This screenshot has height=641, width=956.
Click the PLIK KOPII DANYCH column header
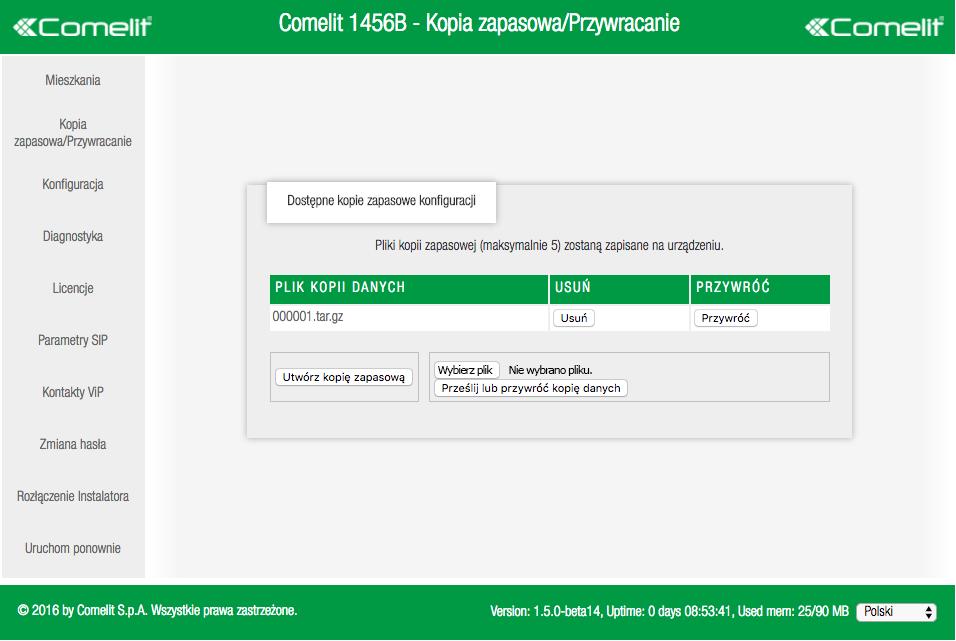click(x=408, y=288)
